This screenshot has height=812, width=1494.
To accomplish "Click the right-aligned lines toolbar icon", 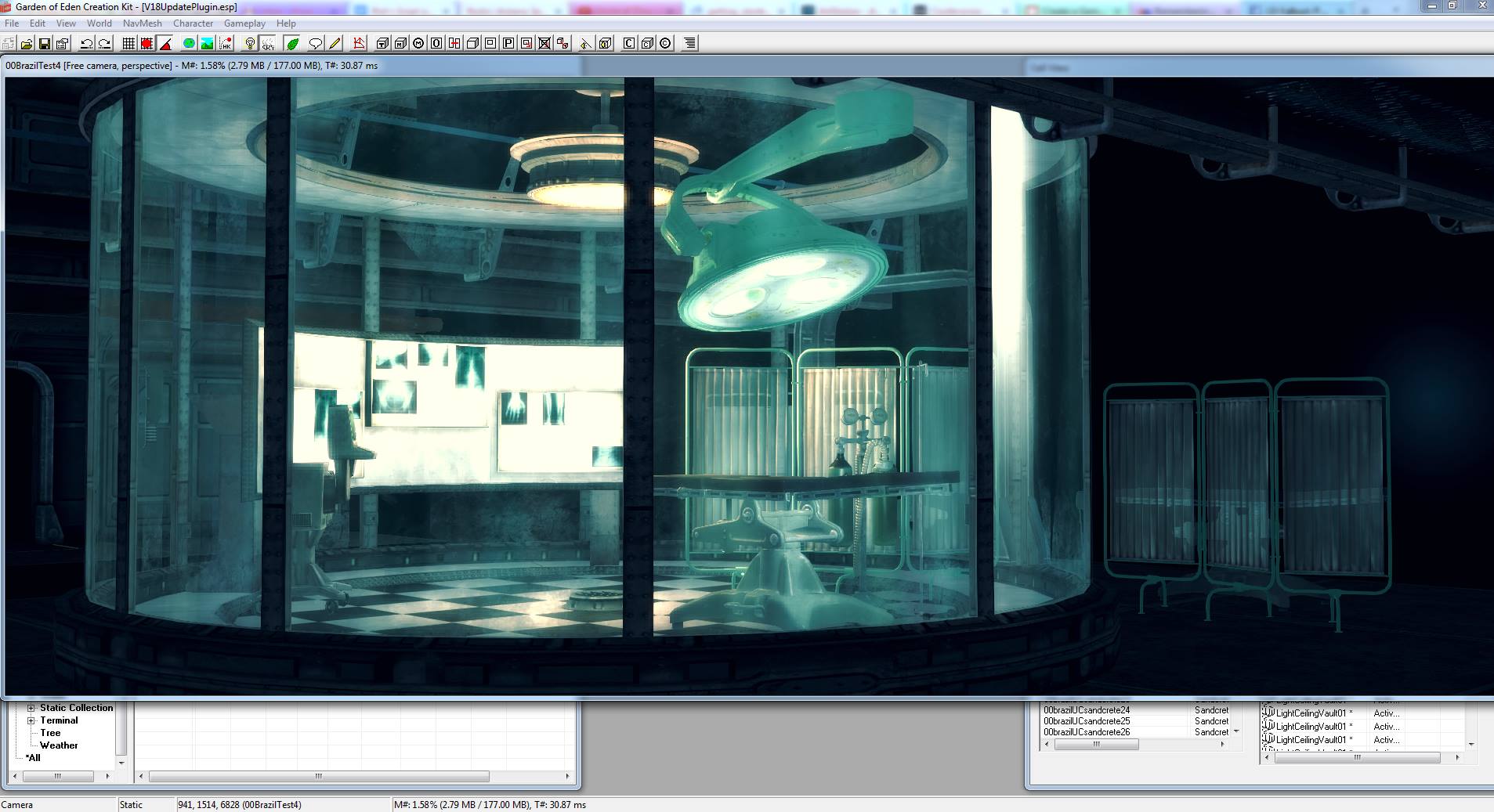I will [689, 43].
